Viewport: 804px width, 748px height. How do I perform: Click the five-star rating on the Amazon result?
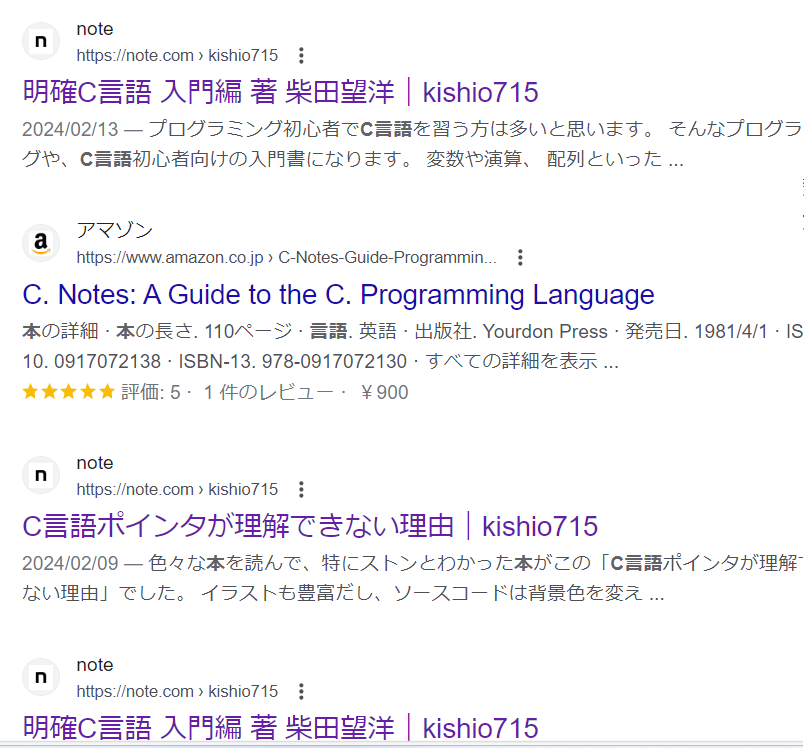(x=69, y=392)
